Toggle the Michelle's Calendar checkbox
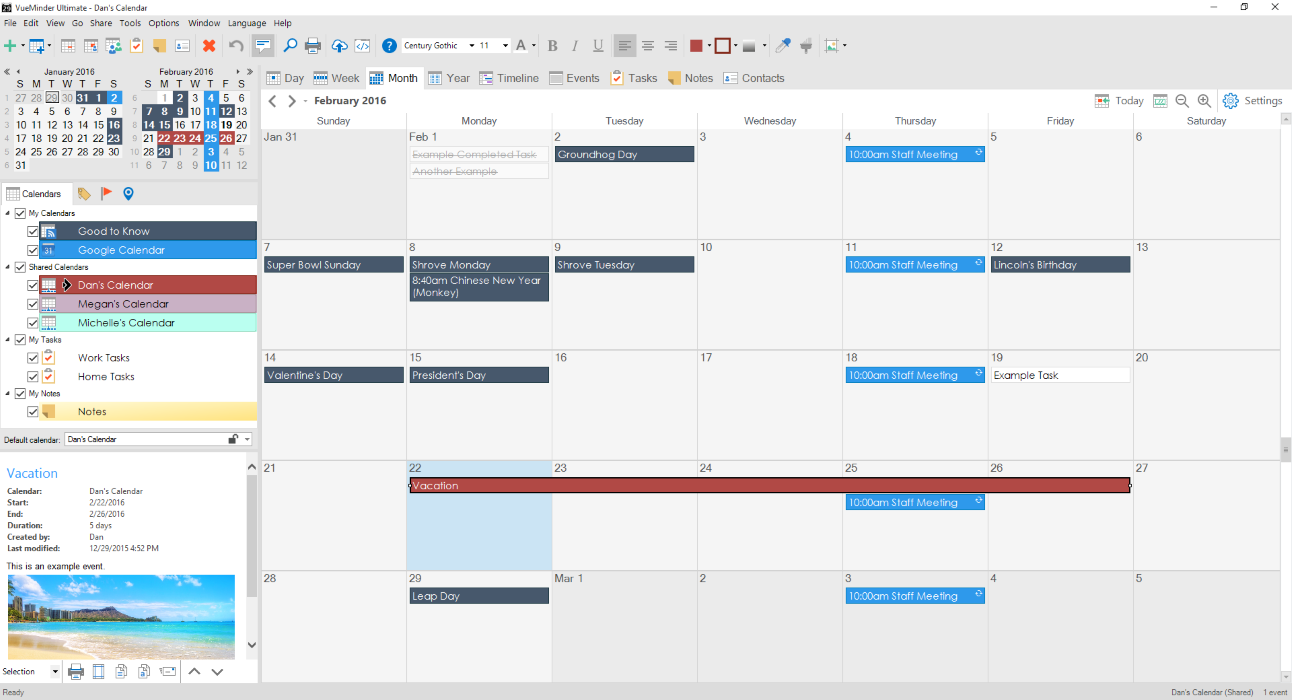Image resolution: width=1292 pixels, height=700 pixels. tap(33, 323)
